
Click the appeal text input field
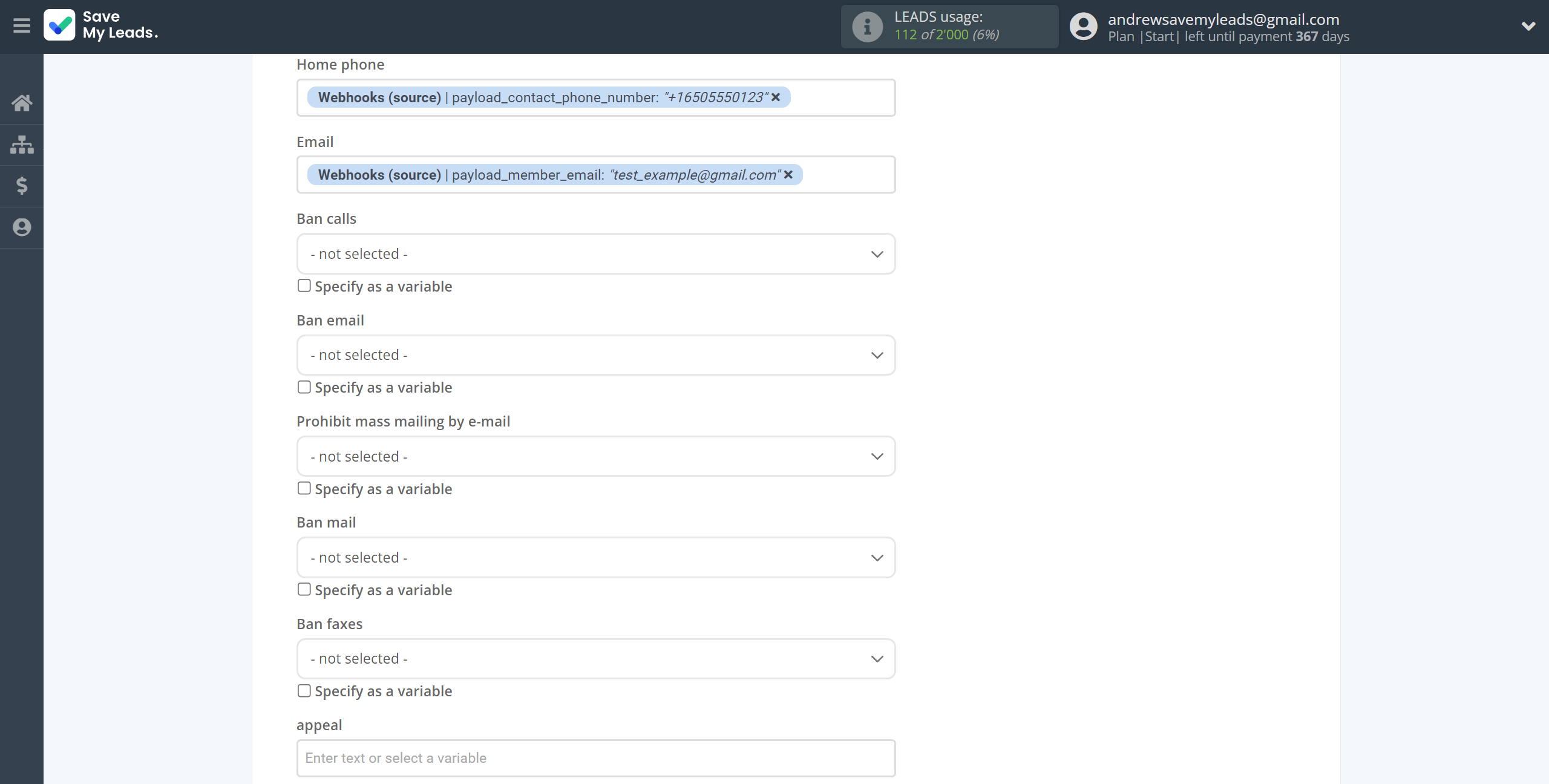coord(596,758)
